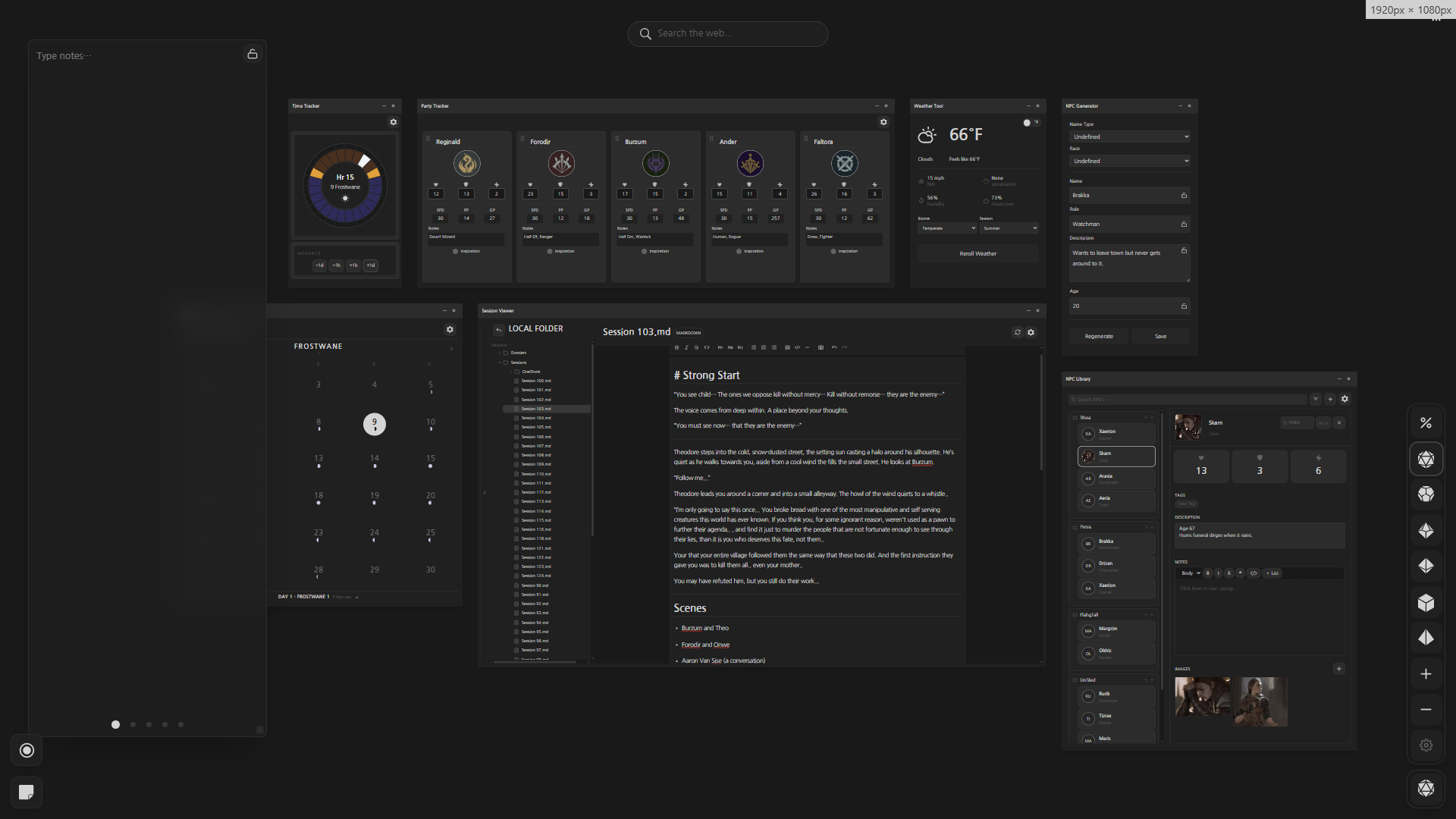Click the Time Tracker settings gear
The width and height of the screenshot is (1456, 819).
coord(393,122)
